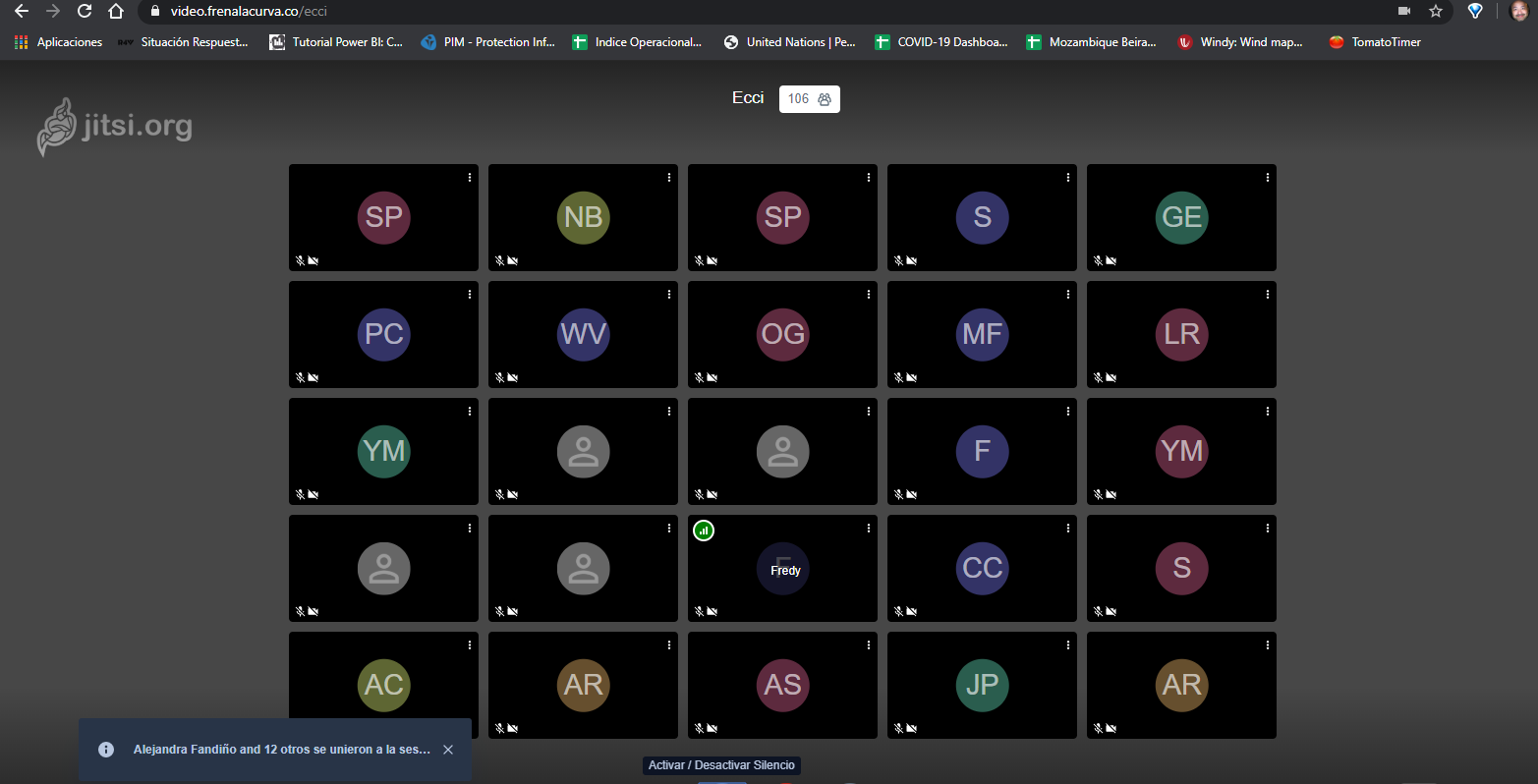The height and width of the screenshot is (784, 1538).
Task: Go back in browser history
Action: (22, 11)
